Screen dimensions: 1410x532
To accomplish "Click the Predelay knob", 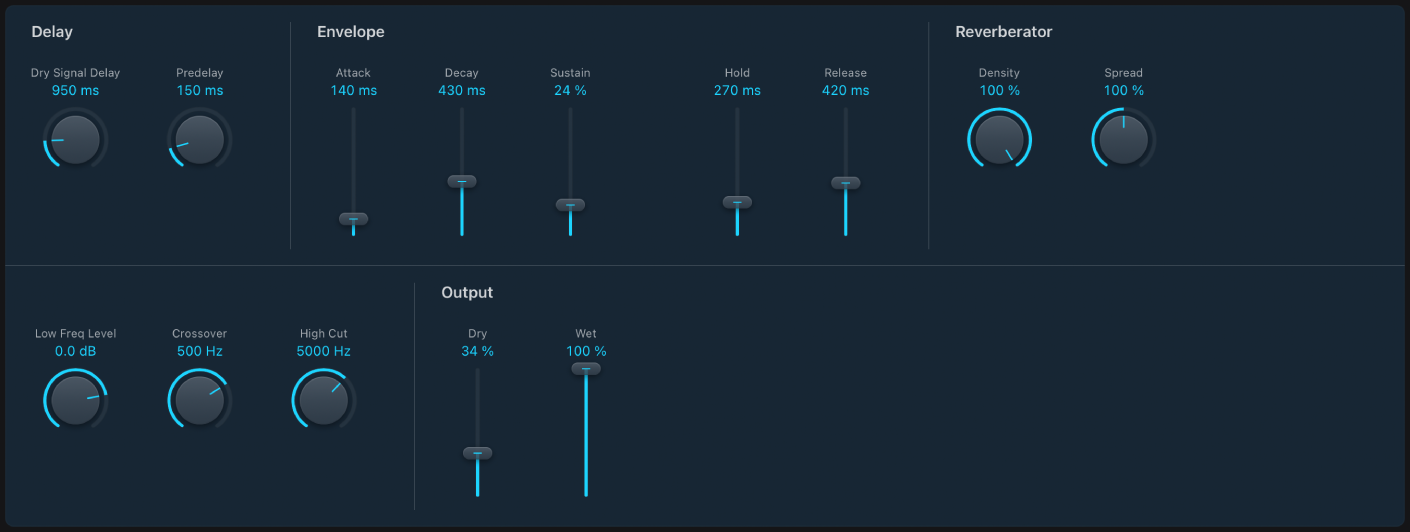I will pos(200,139).
